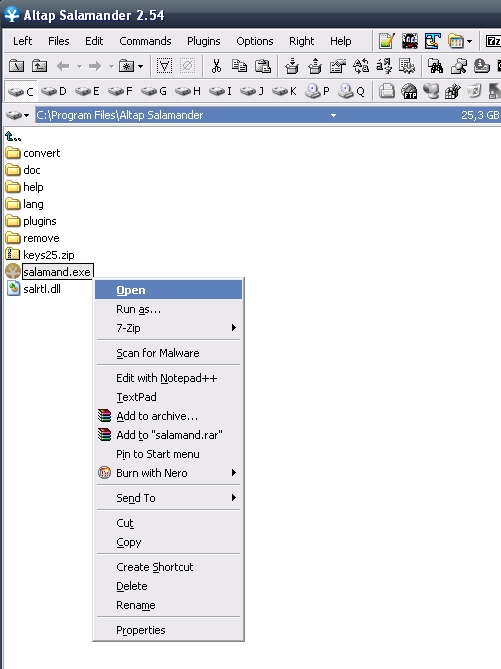Click the Paste clipboard icon
The height and width of the screenshot is (669, 501).
pos(262,66)
